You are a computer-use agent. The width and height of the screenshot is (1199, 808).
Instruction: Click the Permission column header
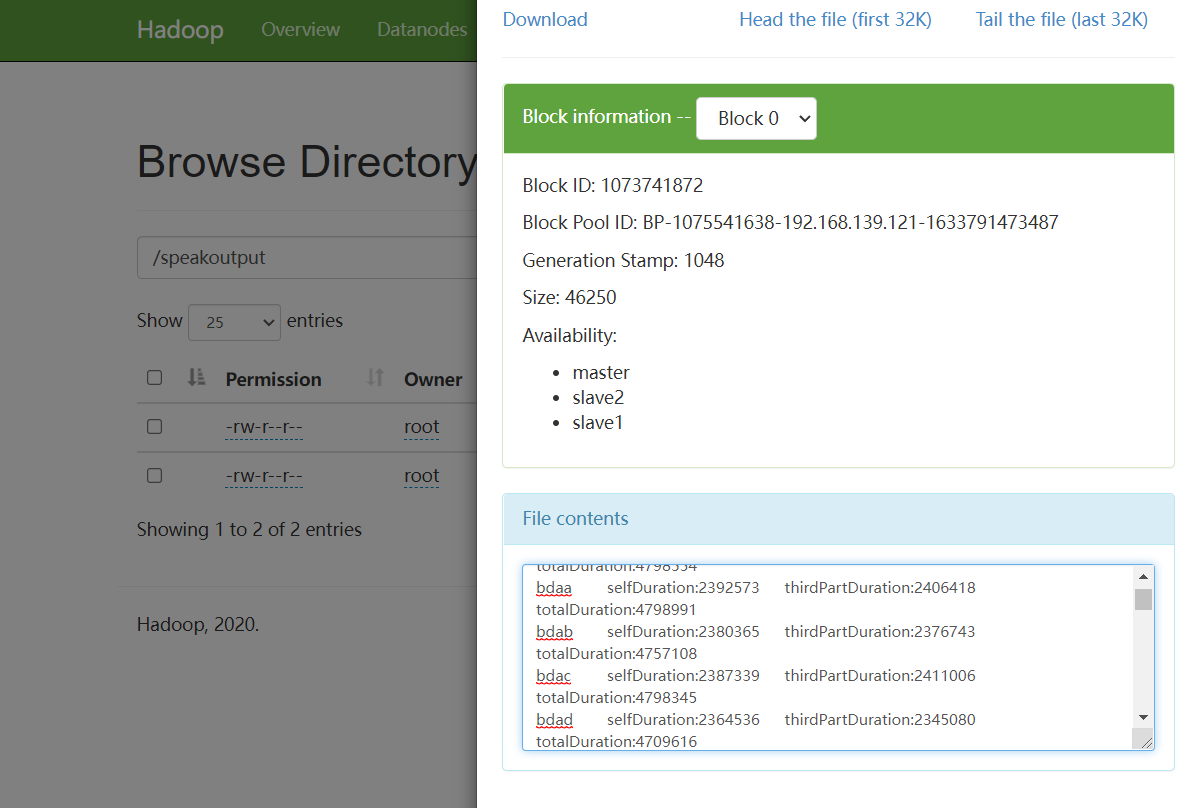click(273, 379)
